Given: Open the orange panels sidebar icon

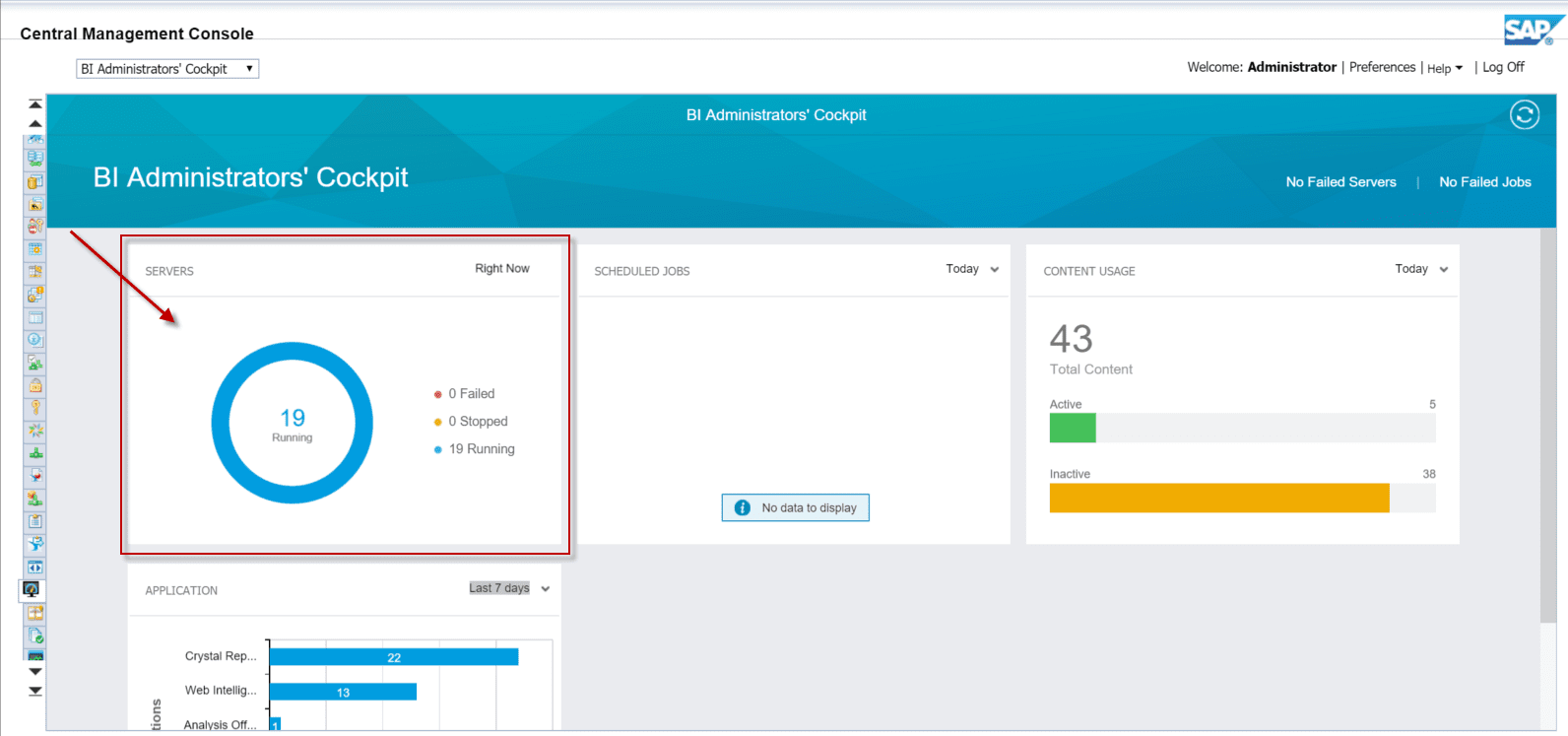Looking at the screenshot, I should click(x=35, y=613).
